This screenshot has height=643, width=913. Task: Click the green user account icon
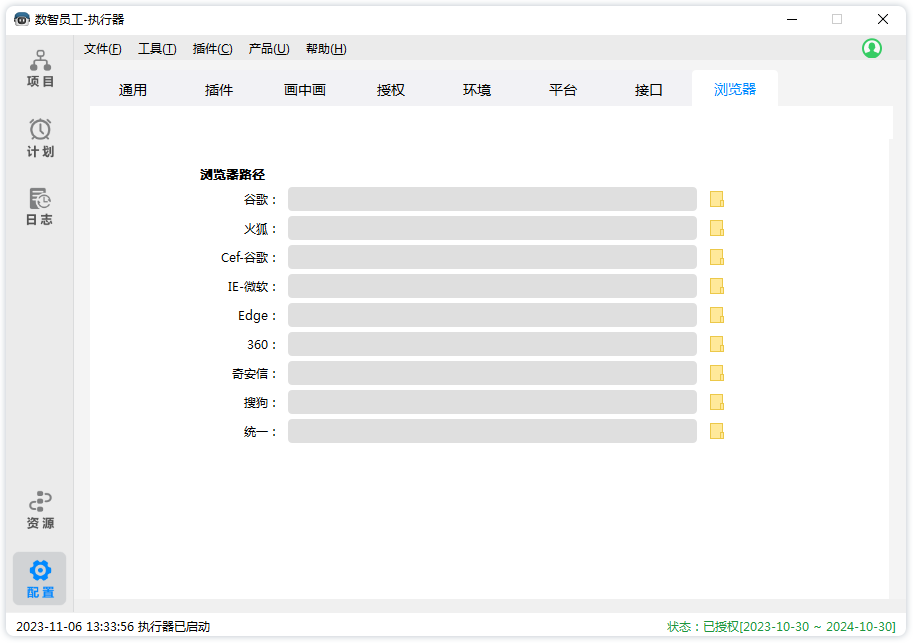872,48
